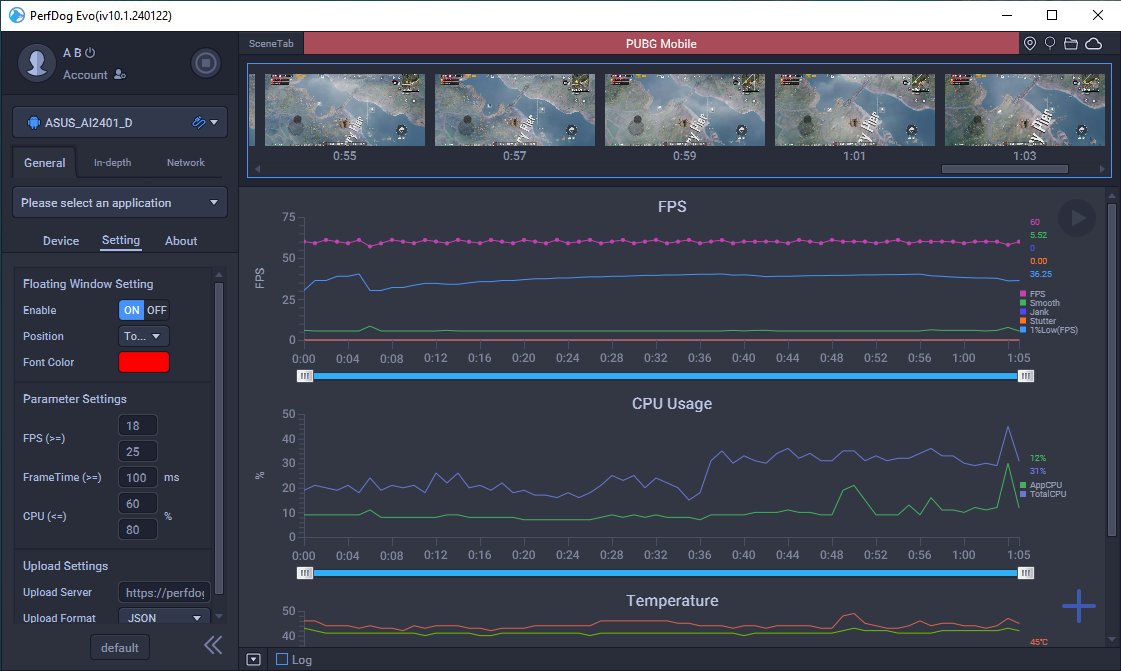
Task: Click the SceneTab label
Action: (x=271, y=44)
